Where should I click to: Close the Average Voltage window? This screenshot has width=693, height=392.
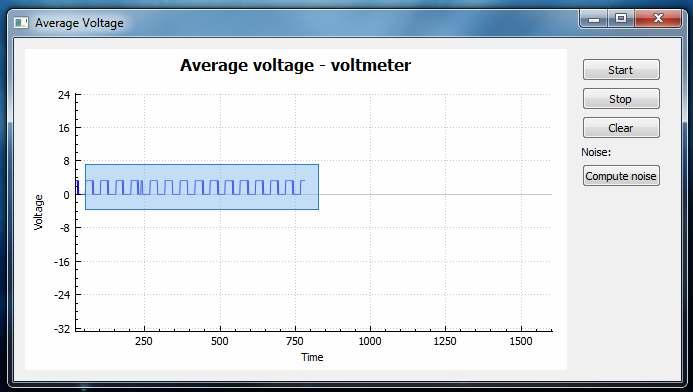[x=658, y=19]
